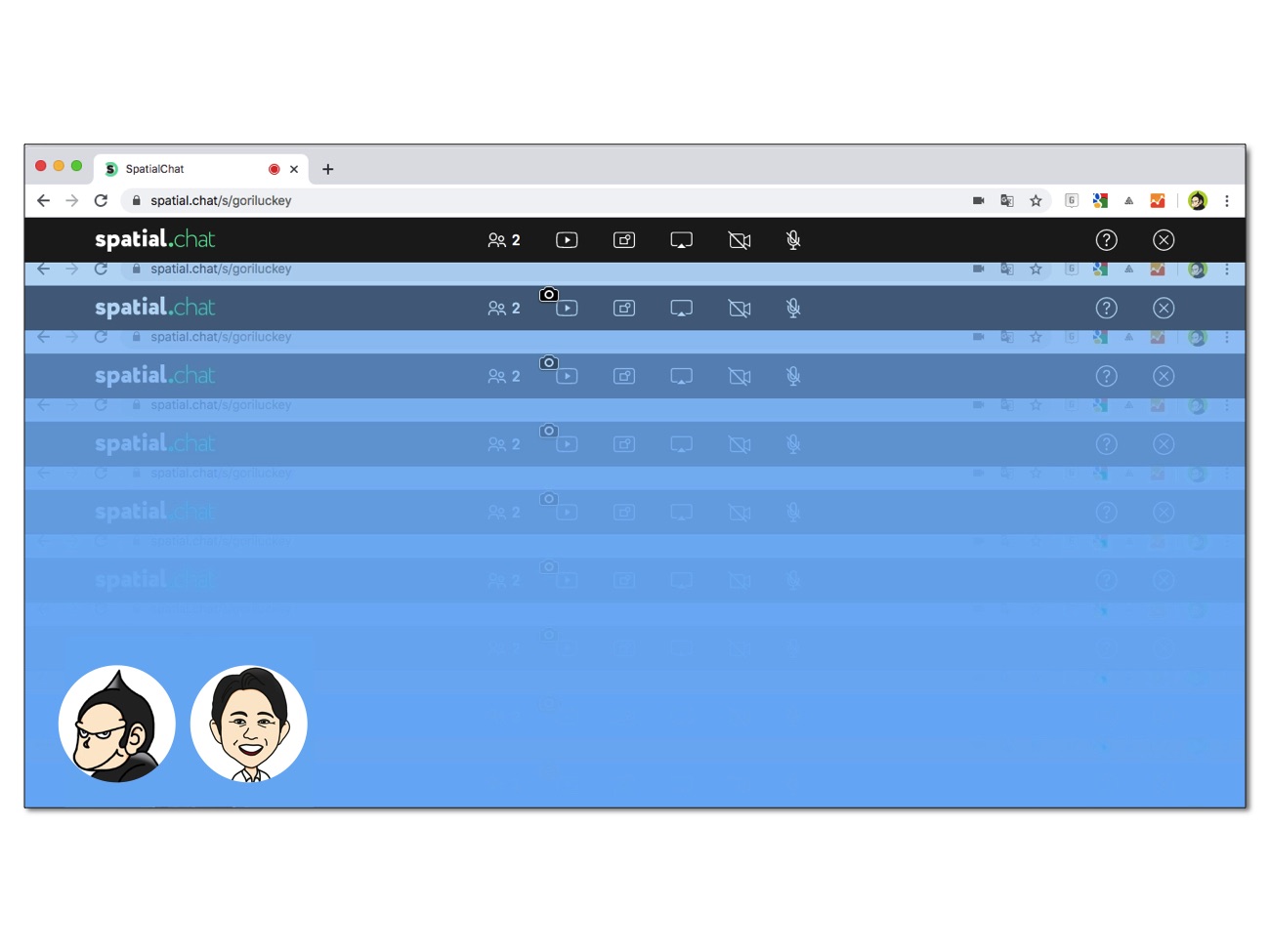The image size is (1270, 952).
Task: Click the translate page icon in the address bar
Action: 1006,200
